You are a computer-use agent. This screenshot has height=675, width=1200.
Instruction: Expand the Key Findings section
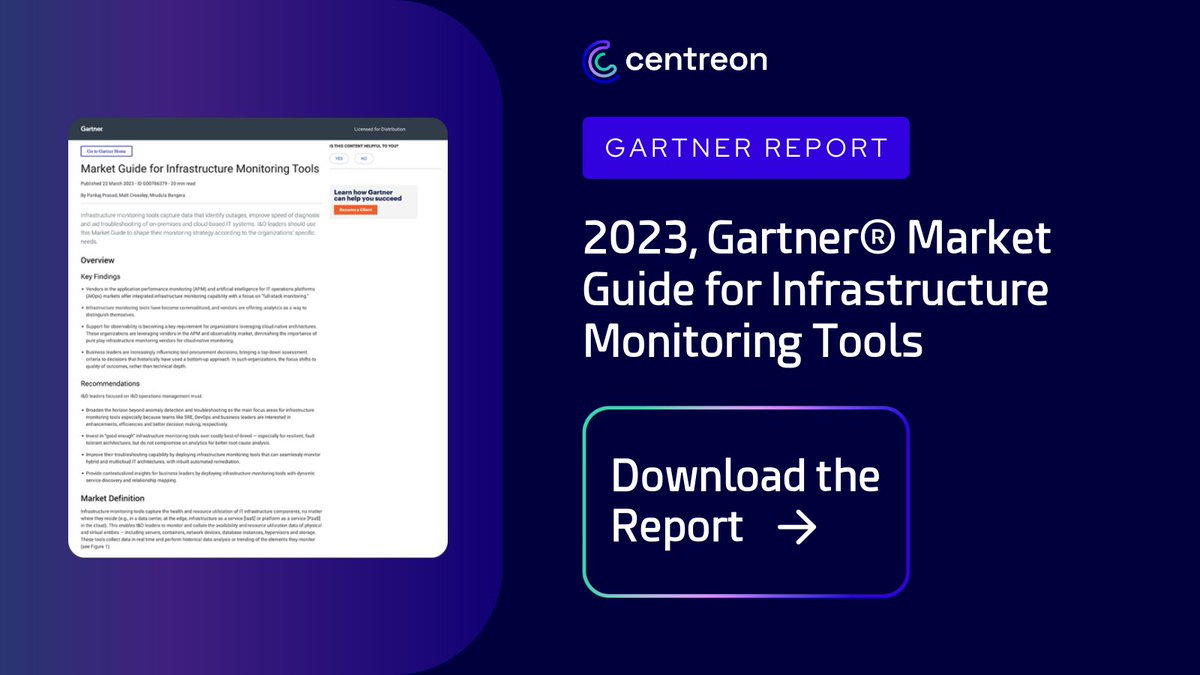(x=100, y=276)
